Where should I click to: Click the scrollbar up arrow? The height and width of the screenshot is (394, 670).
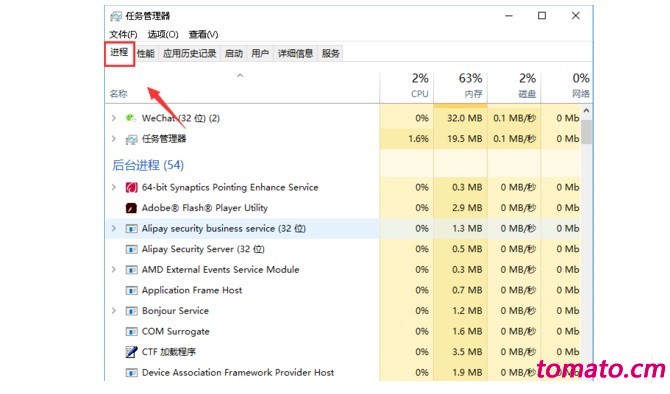coord(586,111)
